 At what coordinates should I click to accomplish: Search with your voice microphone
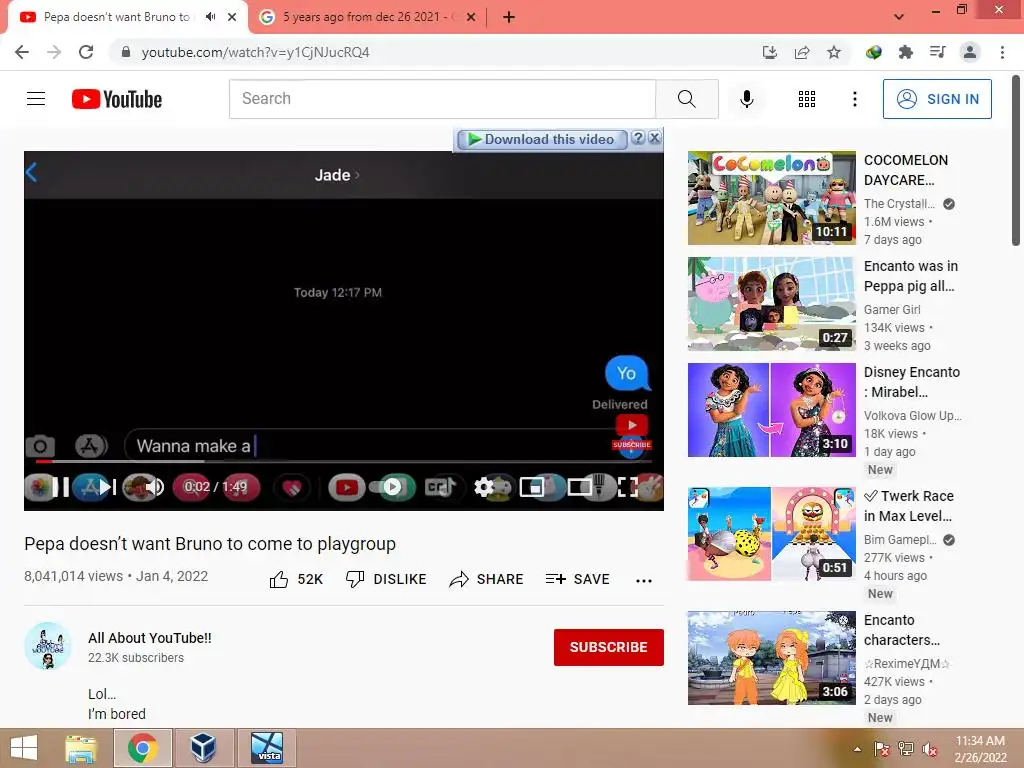click(746, 99)
